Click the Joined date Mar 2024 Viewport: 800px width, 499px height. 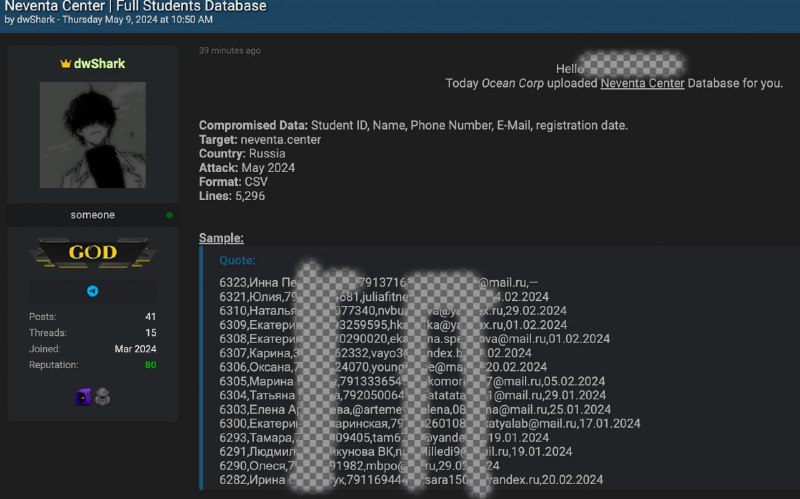click(135, 349)
